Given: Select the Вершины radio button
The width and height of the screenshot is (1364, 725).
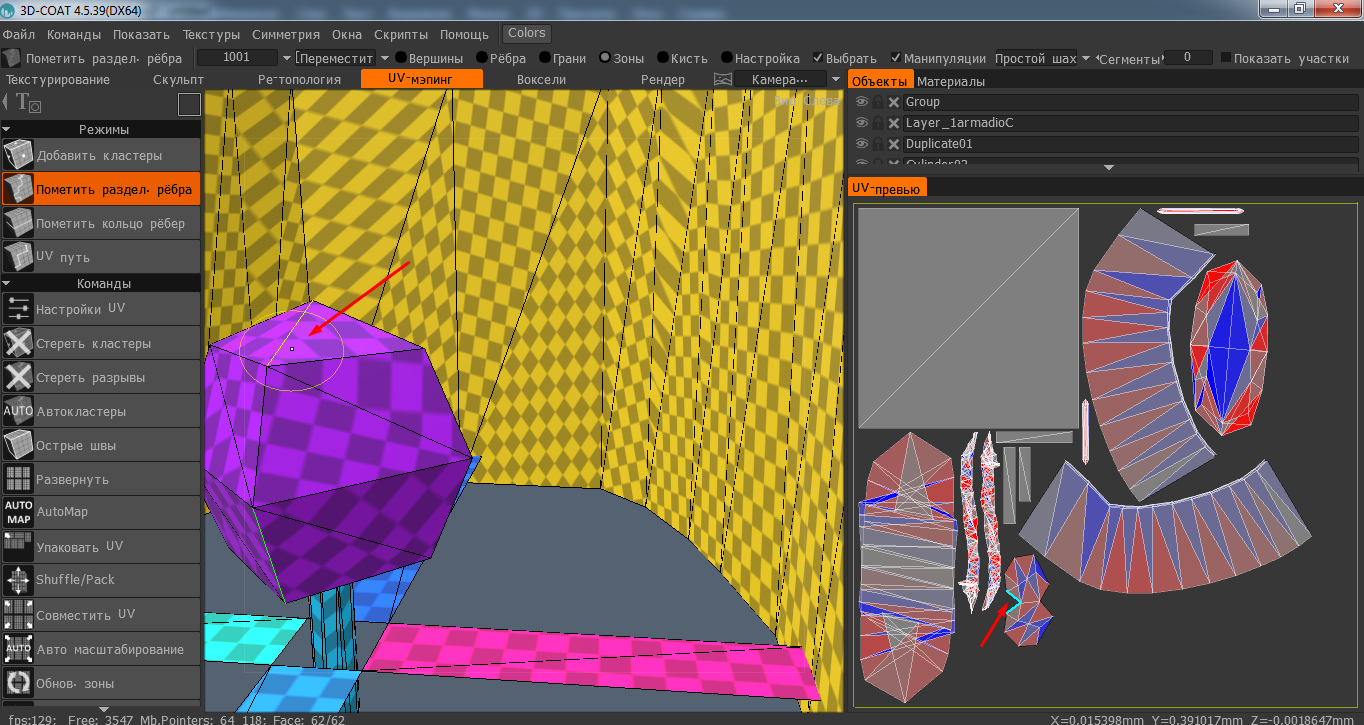Looking at the screenshot, I should point(401,58).
